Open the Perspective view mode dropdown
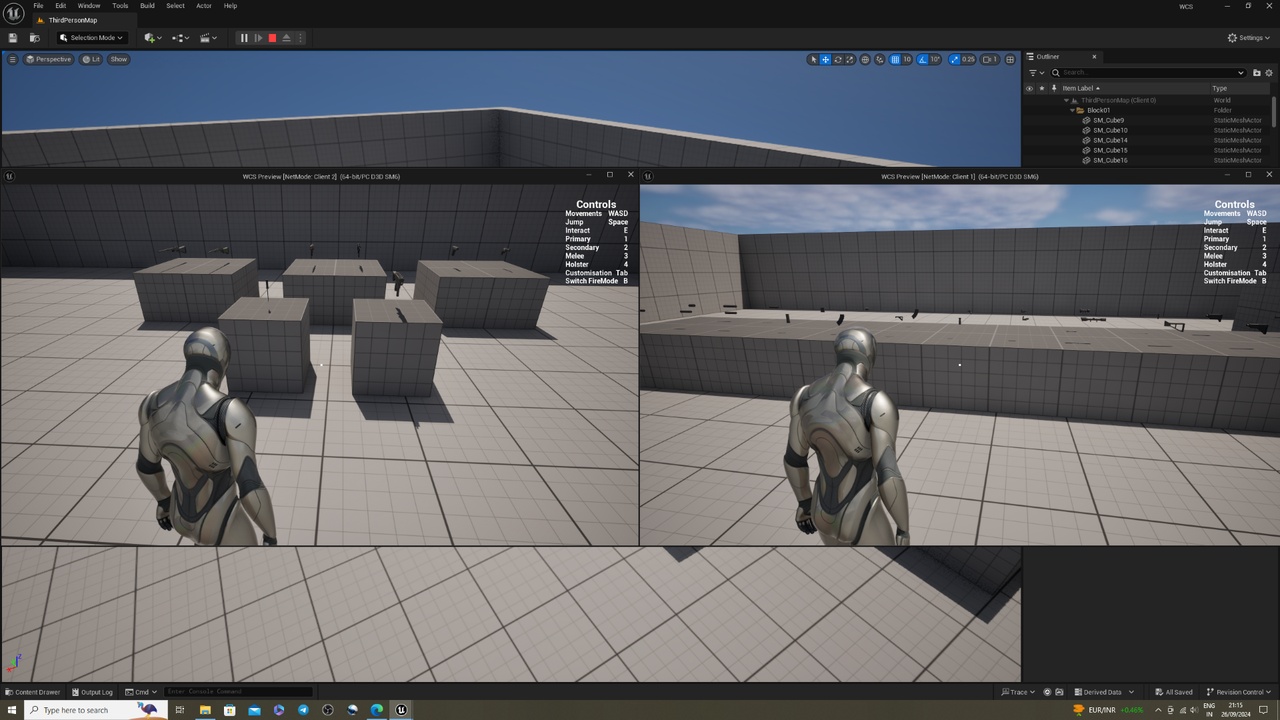Image resolution: width=1280 pixels, height=720 pixels. tap(49, 59)
